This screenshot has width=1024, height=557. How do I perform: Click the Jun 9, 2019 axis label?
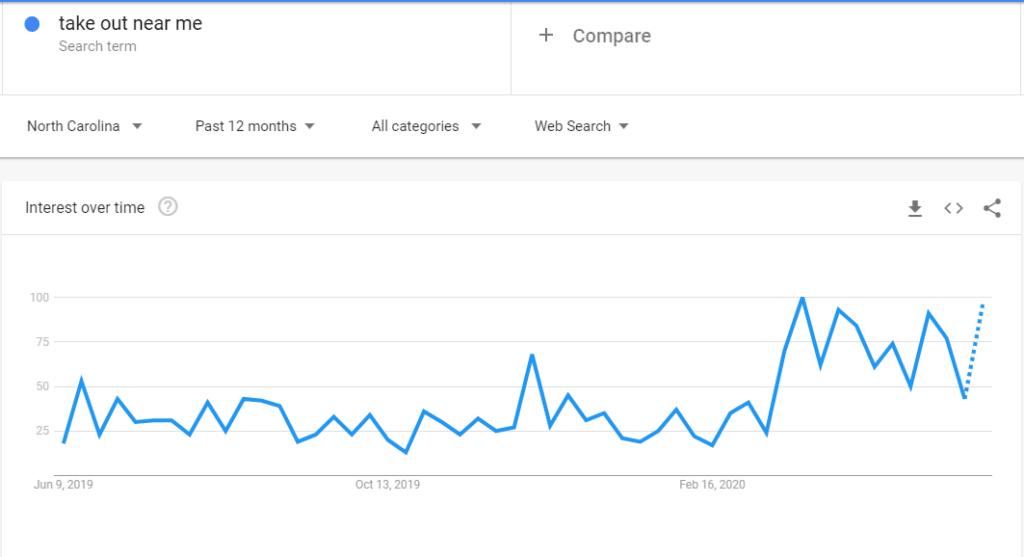(63, 485)
